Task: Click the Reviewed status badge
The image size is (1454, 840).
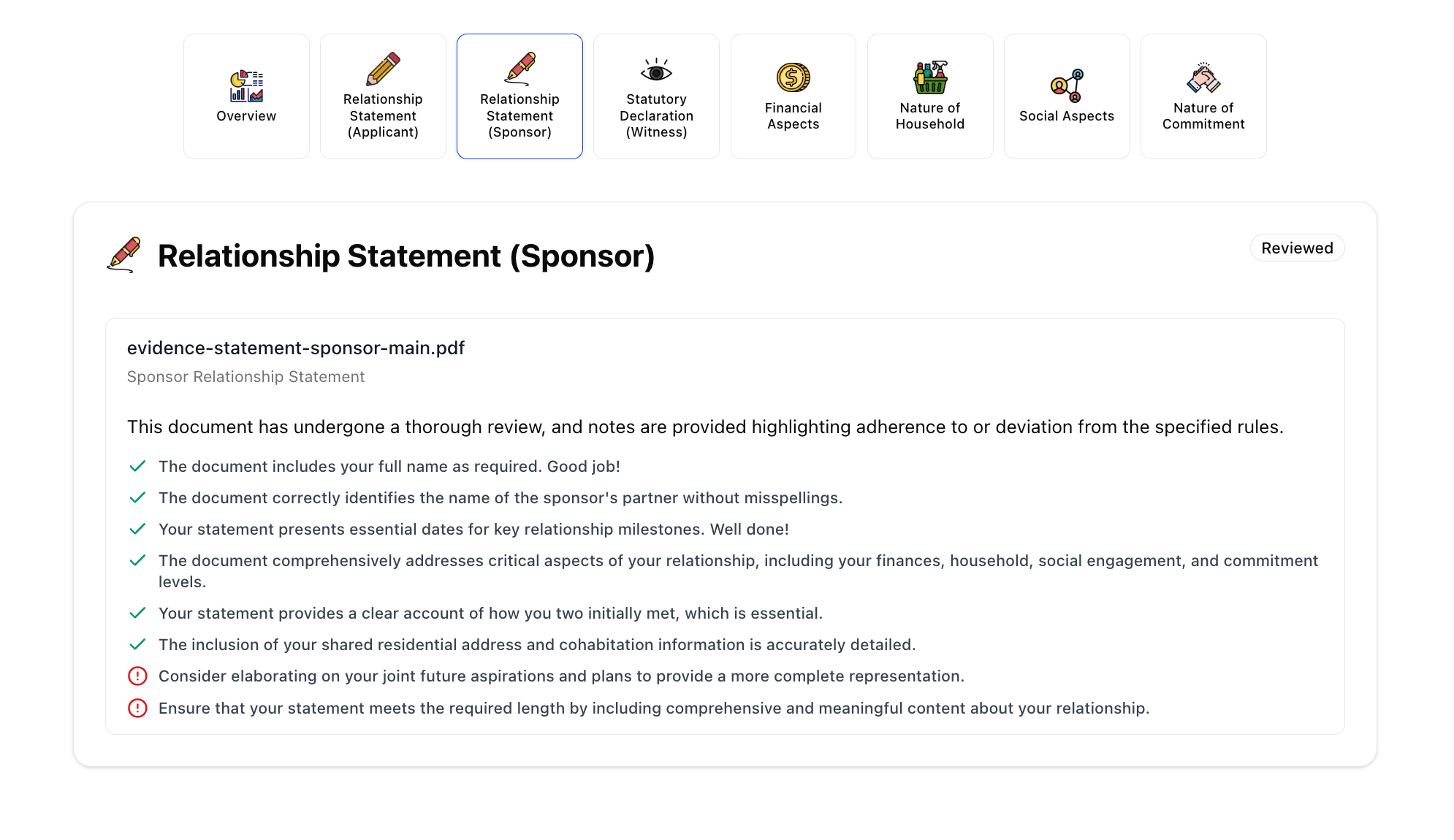Action: coord(1297,248)
